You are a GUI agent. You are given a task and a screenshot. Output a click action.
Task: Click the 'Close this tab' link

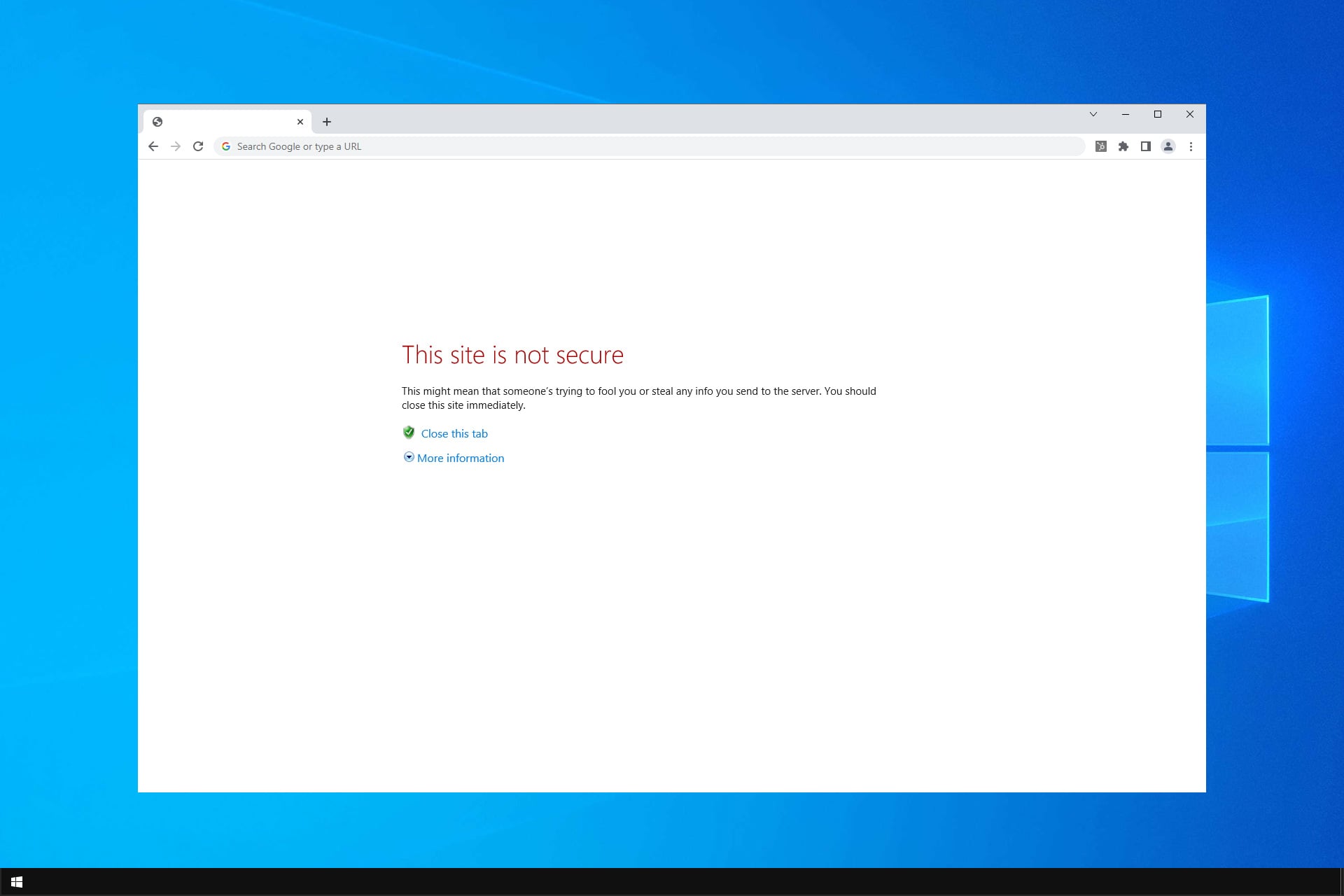tap(454, 434)
